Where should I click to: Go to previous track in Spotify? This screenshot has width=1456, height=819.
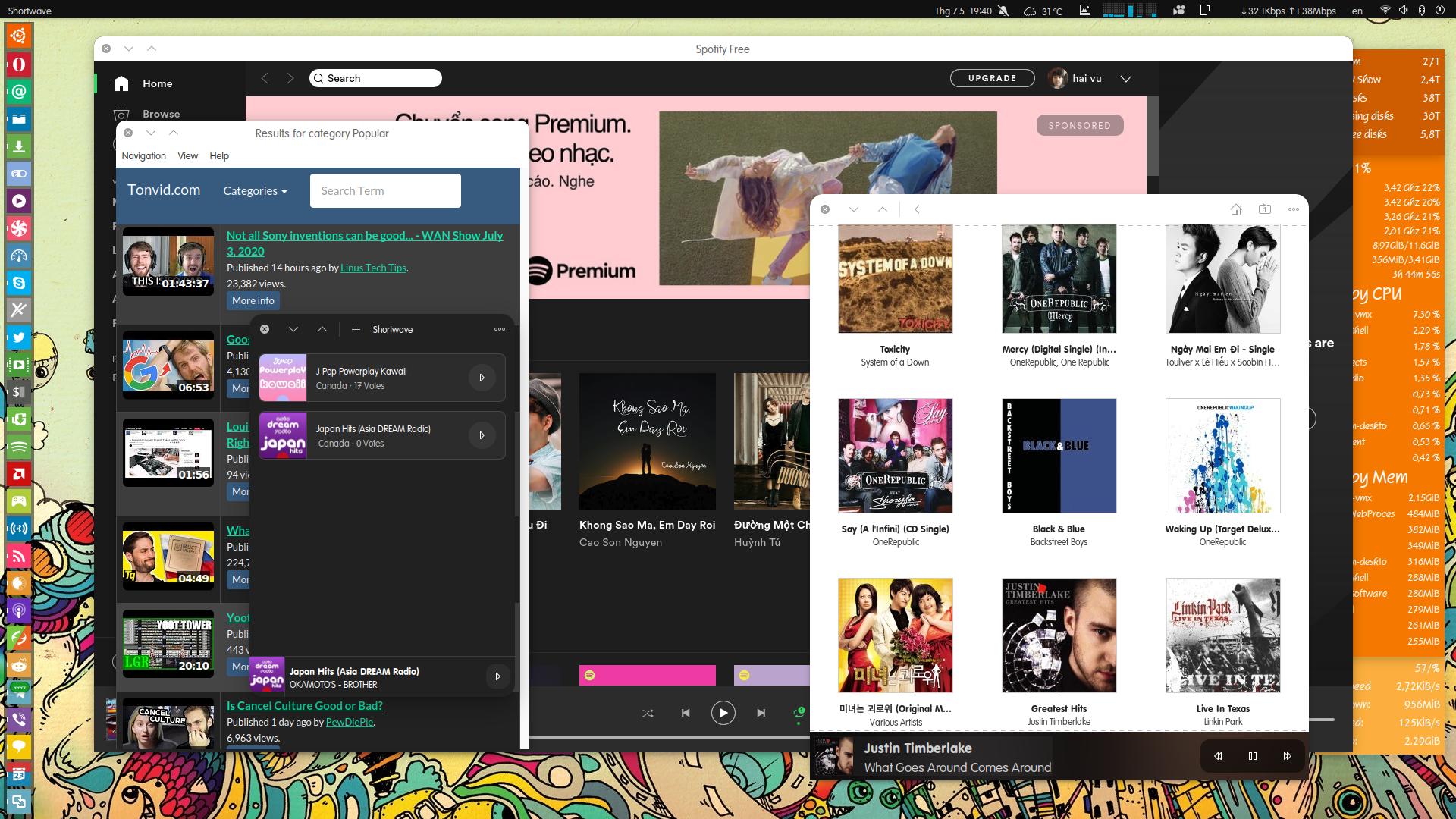coord(686,713)
